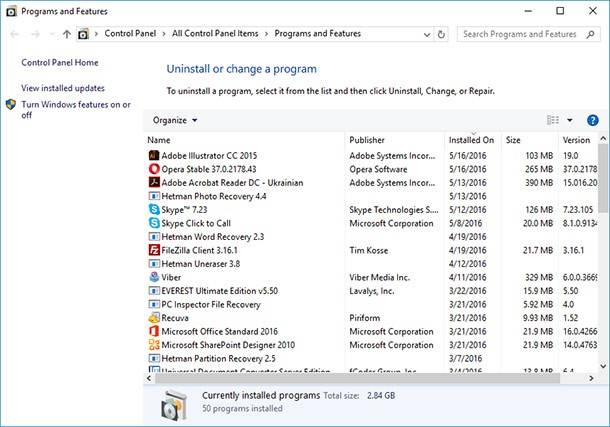Click the Skype Click to Call icon
This screenshot has height=427, width=610.
coord(154,223)
